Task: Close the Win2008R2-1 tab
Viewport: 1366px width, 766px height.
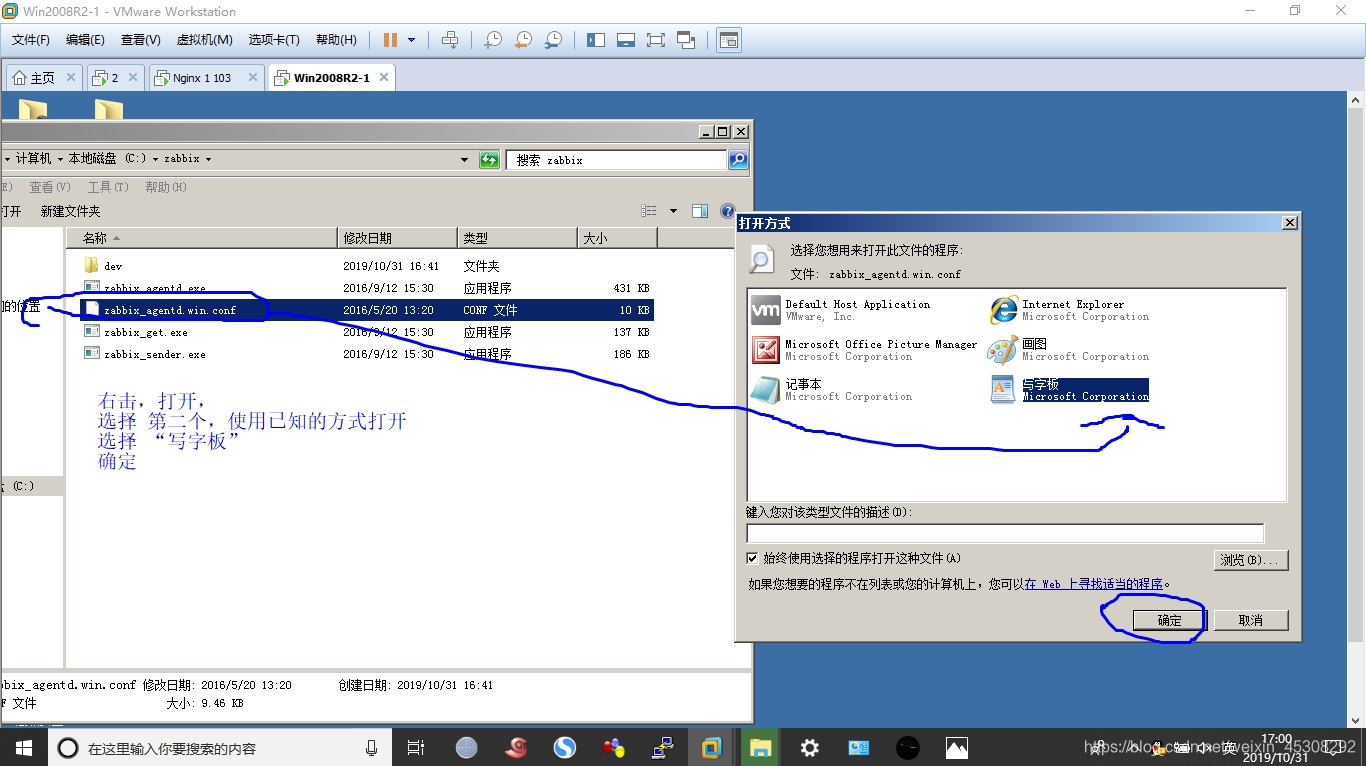Action: pos(383,78)
